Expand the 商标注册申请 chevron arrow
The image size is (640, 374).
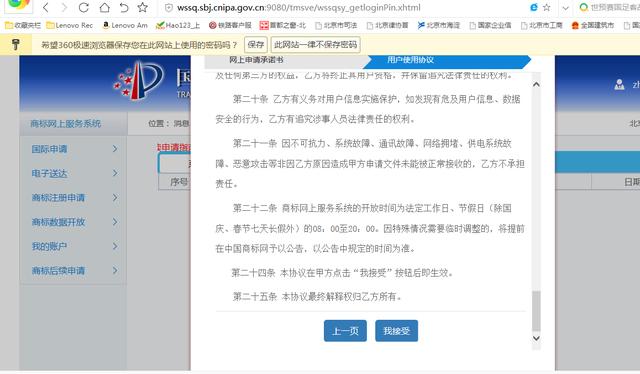pyautogui.click(x=115, y=198)
